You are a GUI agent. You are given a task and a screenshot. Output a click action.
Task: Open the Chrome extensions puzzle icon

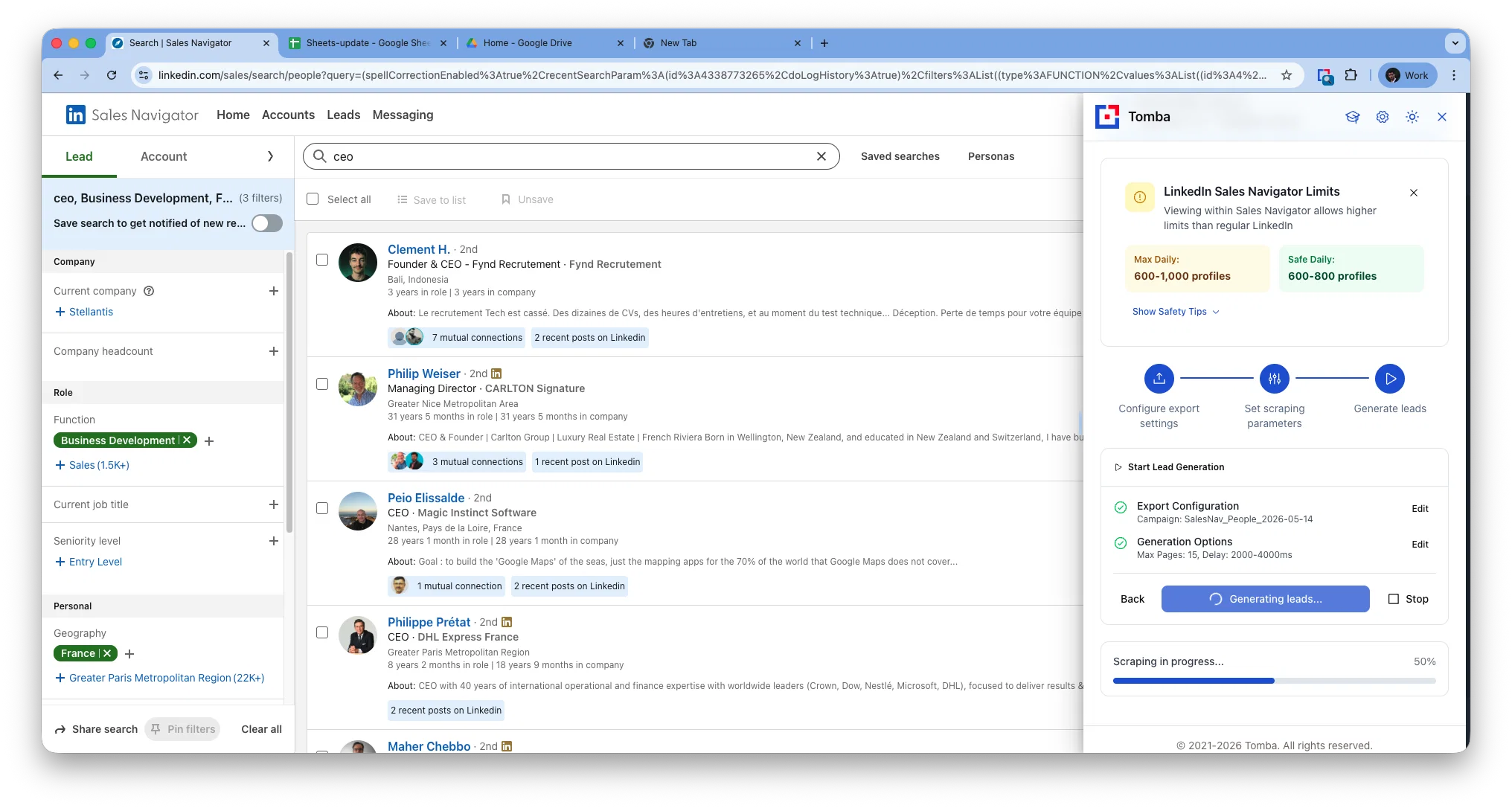point(1351,75)
